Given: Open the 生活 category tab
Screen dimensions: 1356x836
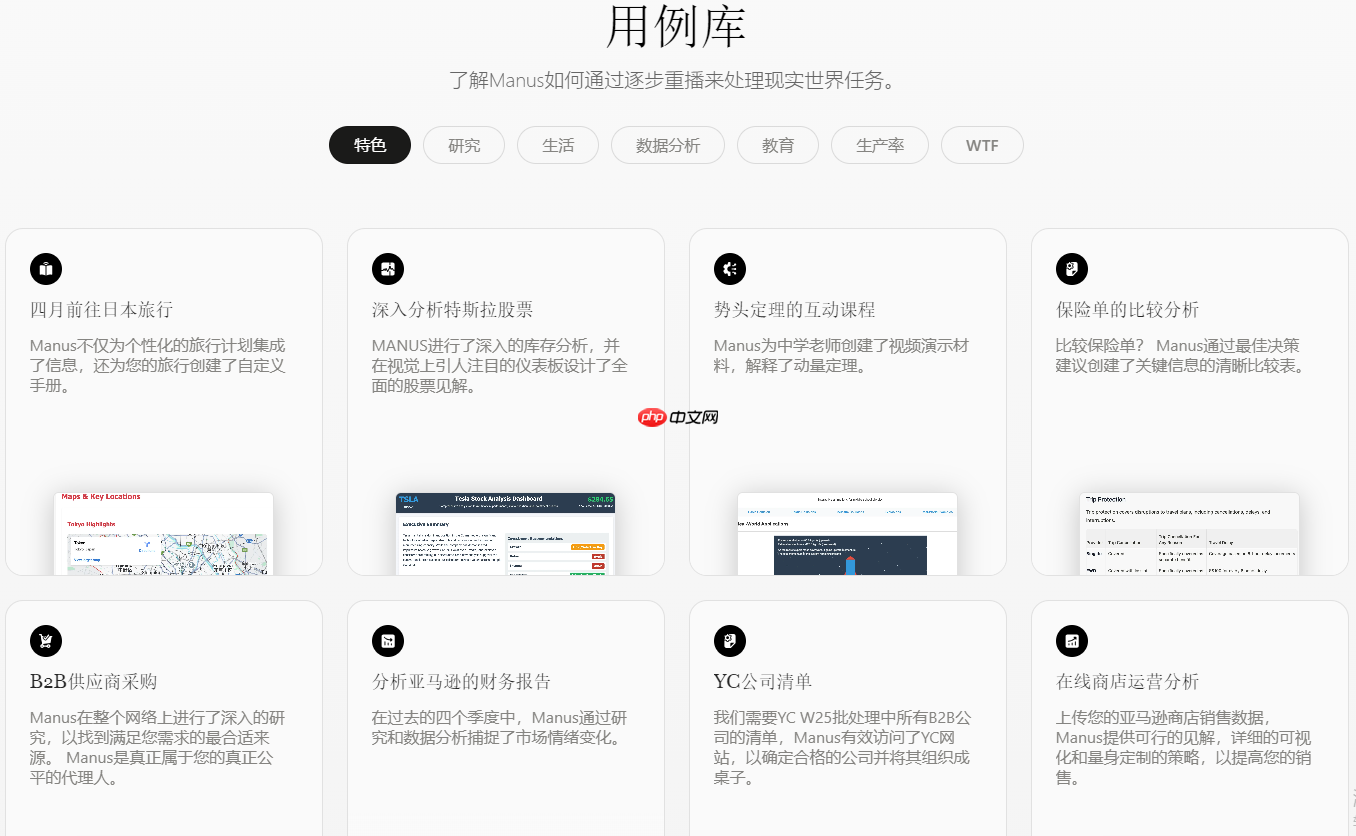Looking at the screenshot, I should [x=558, y=145].
